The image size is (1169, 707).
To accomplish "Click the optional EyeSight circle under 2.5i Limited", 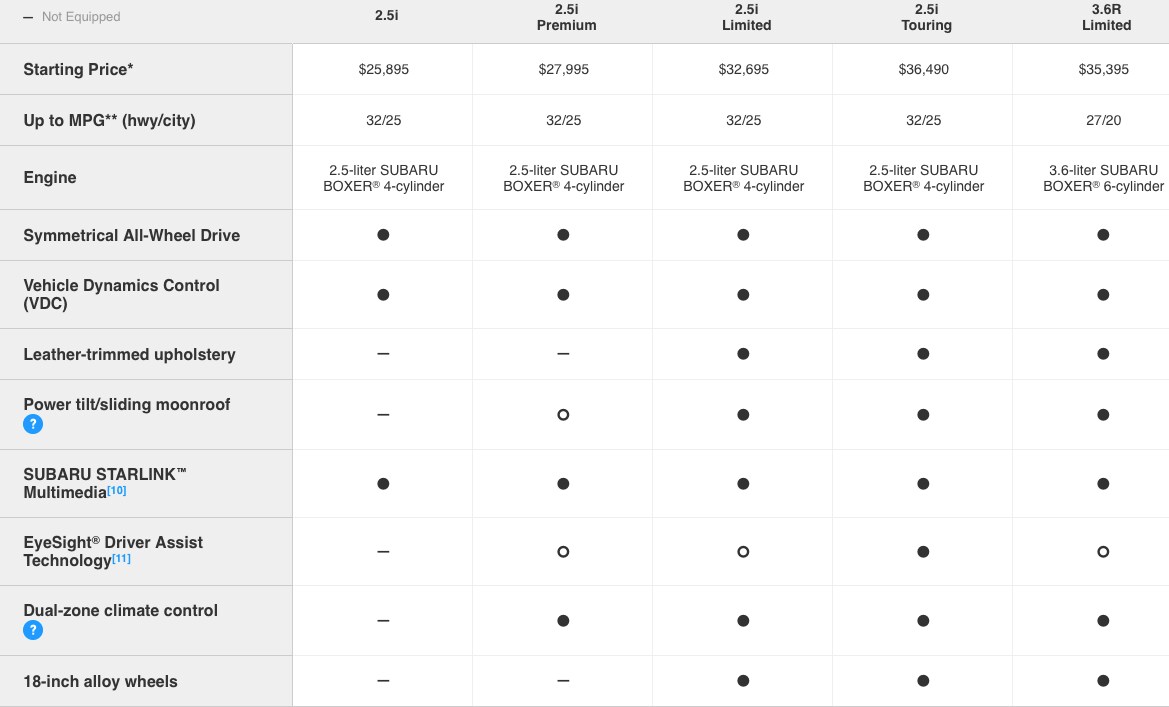I will [x=743, y=551].
